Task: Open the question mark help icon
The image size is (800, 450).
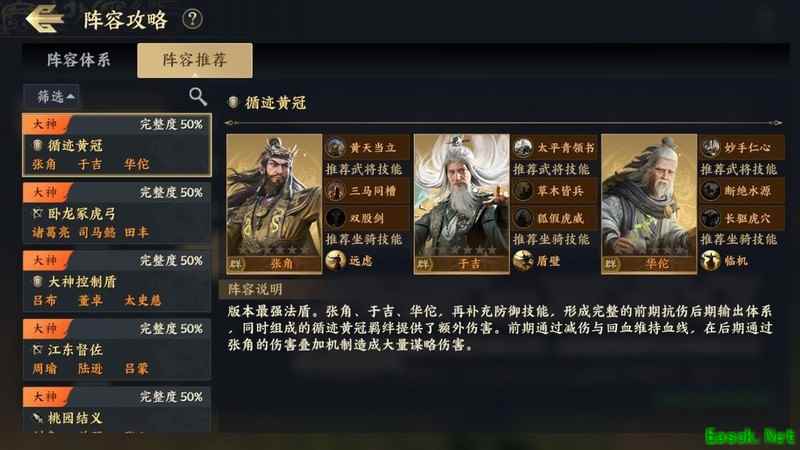Action: pyautogui.click(x=192, y=19)
